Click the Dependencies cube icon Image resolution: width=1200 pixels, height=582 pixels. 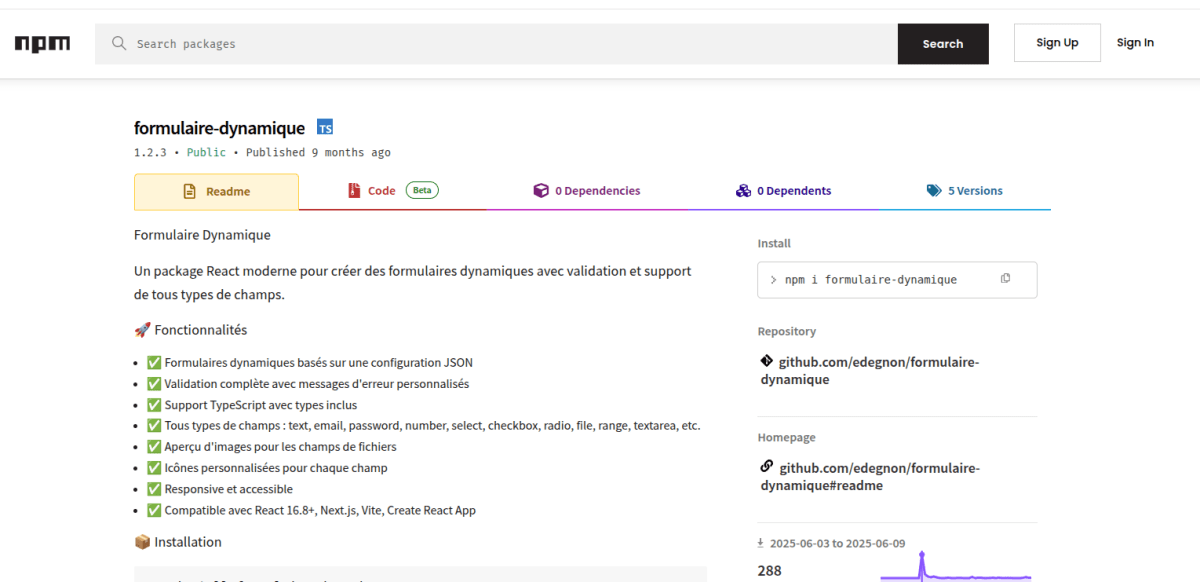(x=541, y=190)
